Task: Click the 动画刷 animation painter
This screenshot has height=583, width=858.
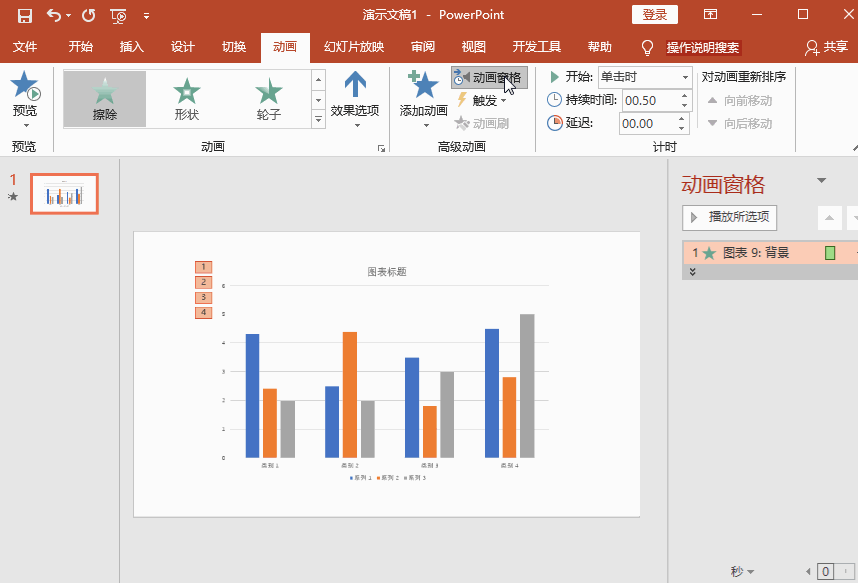Action: [482, 123]
